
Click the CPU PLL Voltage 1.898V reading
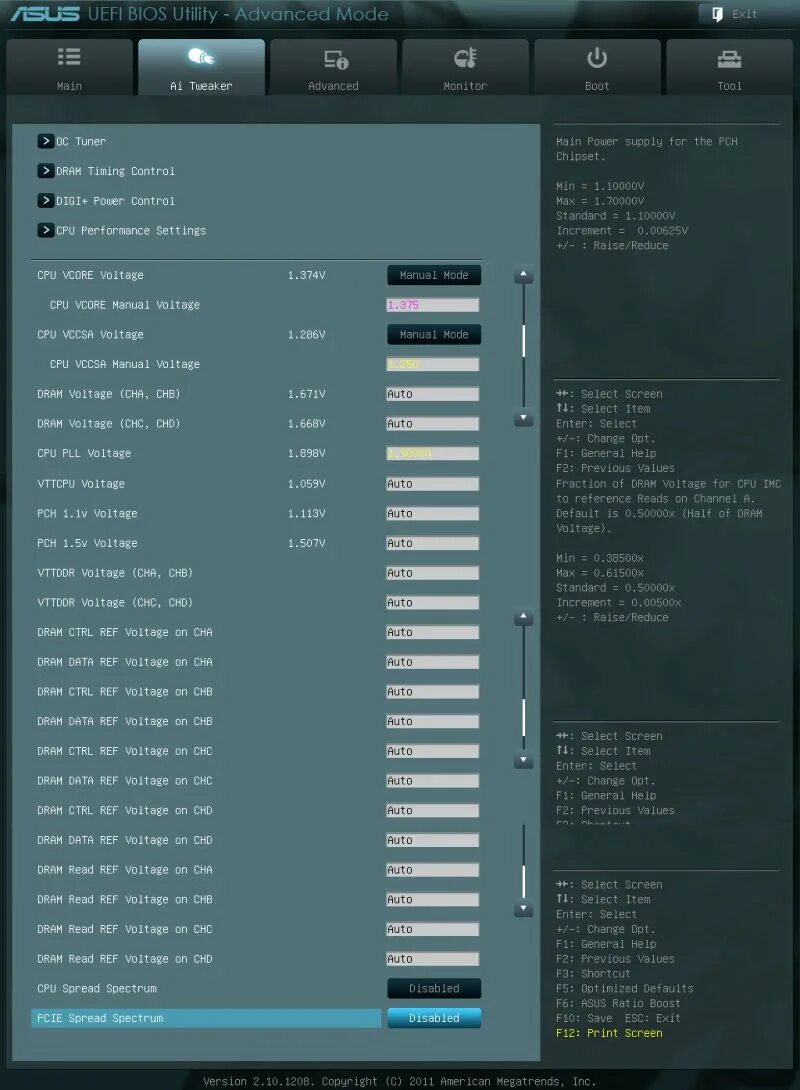click(x=307, y=453)
